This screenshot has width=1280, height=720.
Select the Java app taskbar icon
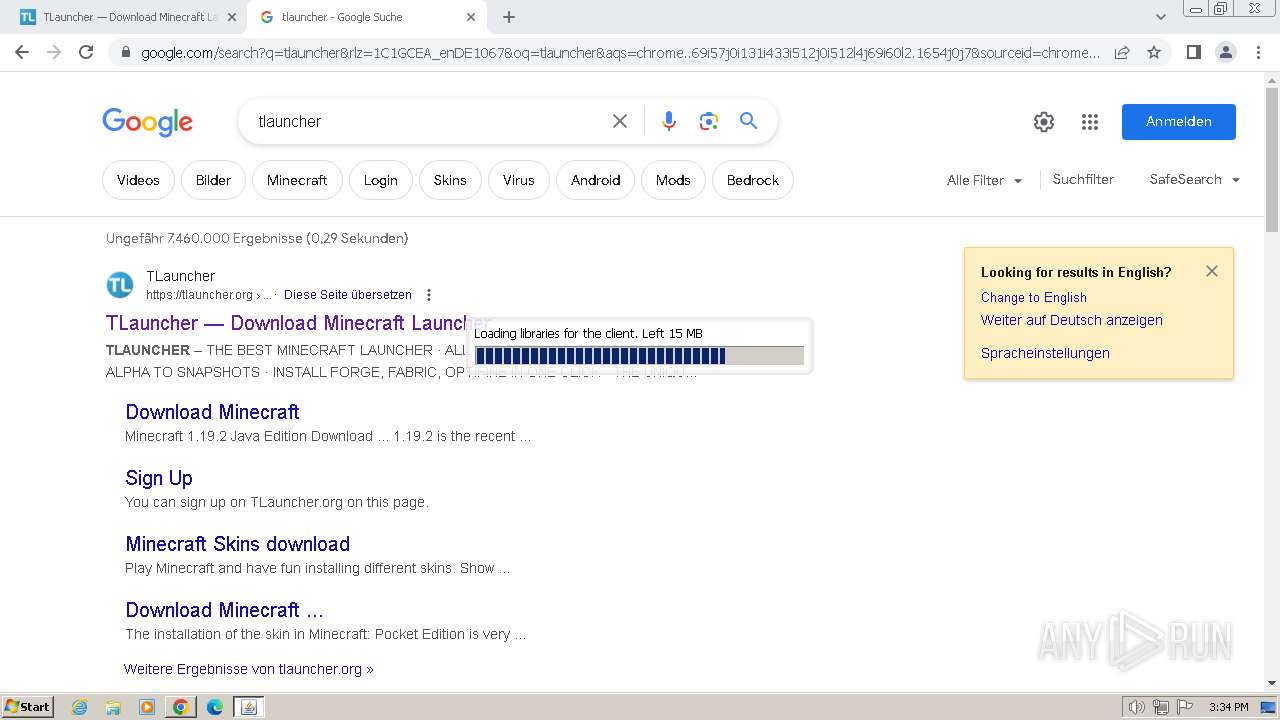click(249, 707)
